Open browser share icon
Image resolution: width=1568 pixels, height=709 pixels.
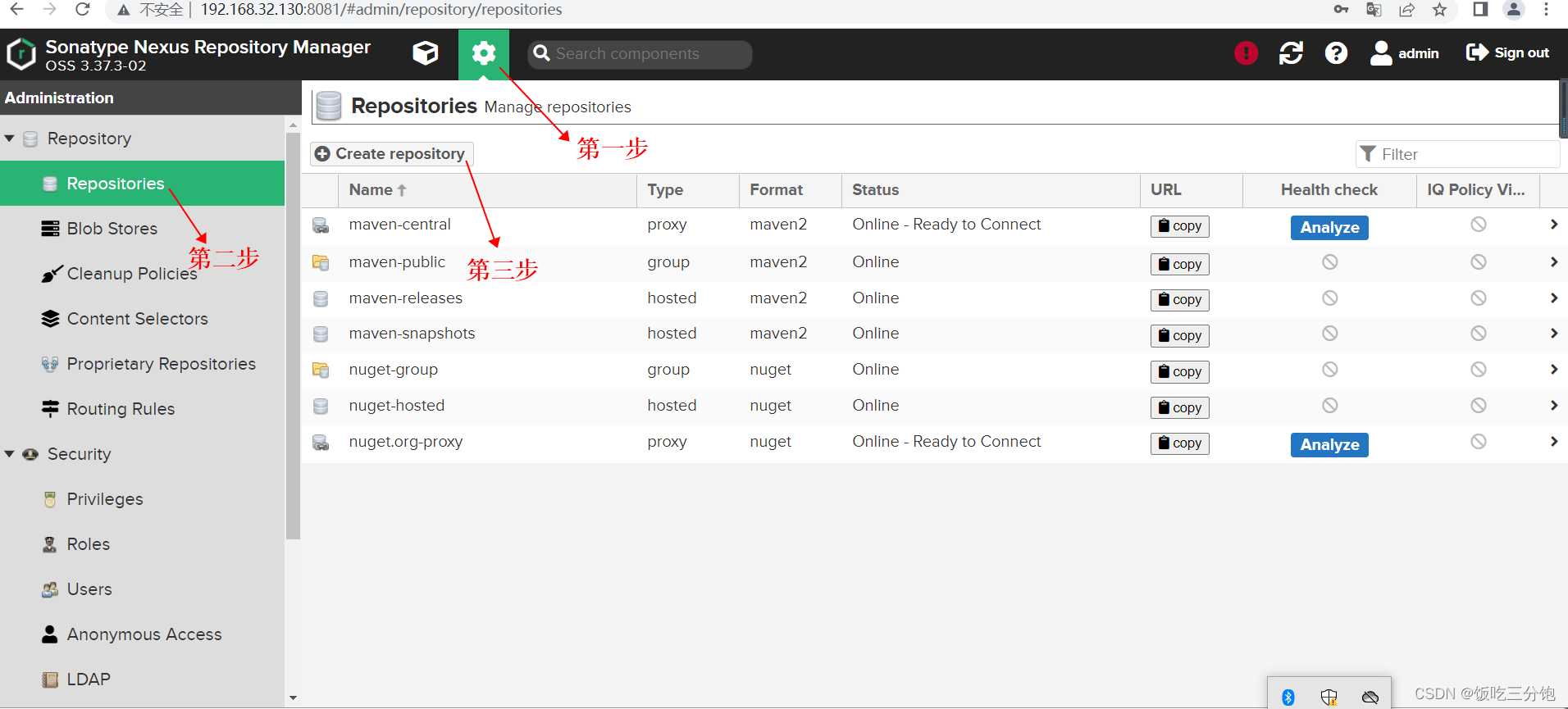pyautogui.click(x=1406, y=10)
